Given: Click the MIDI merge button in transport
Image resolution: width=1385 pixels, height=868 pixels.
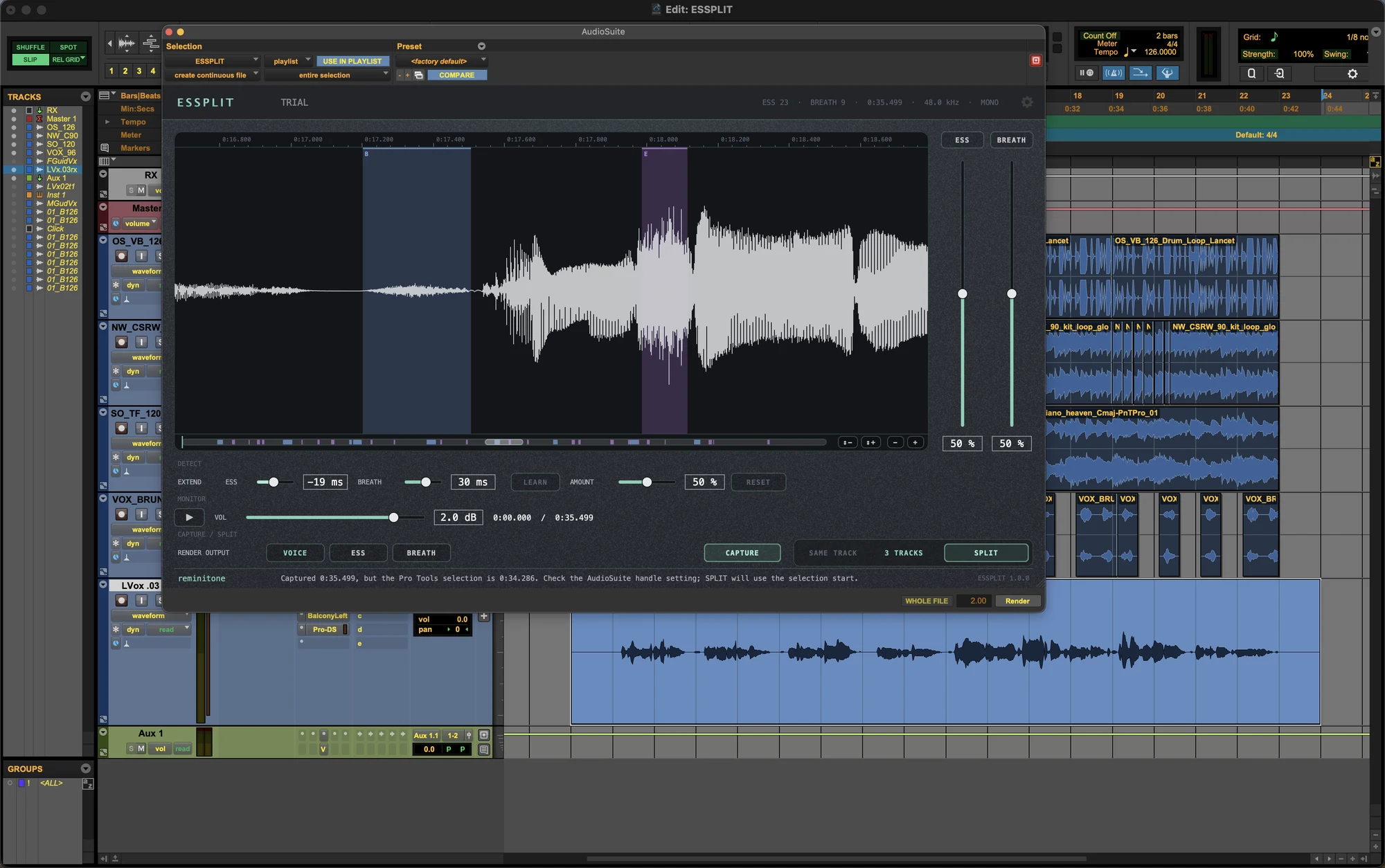Looking at the screenshot, I should (x=1140, y=73).
